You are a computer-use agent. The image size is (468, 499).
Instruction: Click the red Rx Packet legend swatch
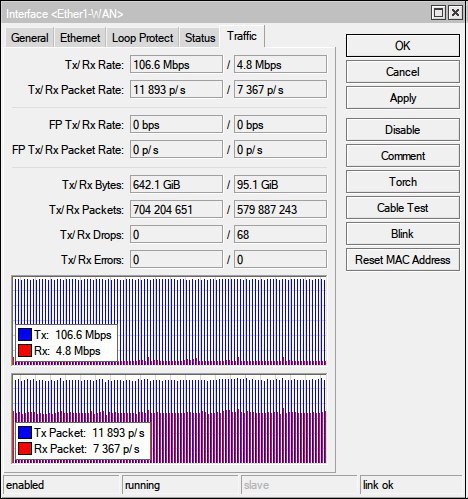[x=25, y=449]
